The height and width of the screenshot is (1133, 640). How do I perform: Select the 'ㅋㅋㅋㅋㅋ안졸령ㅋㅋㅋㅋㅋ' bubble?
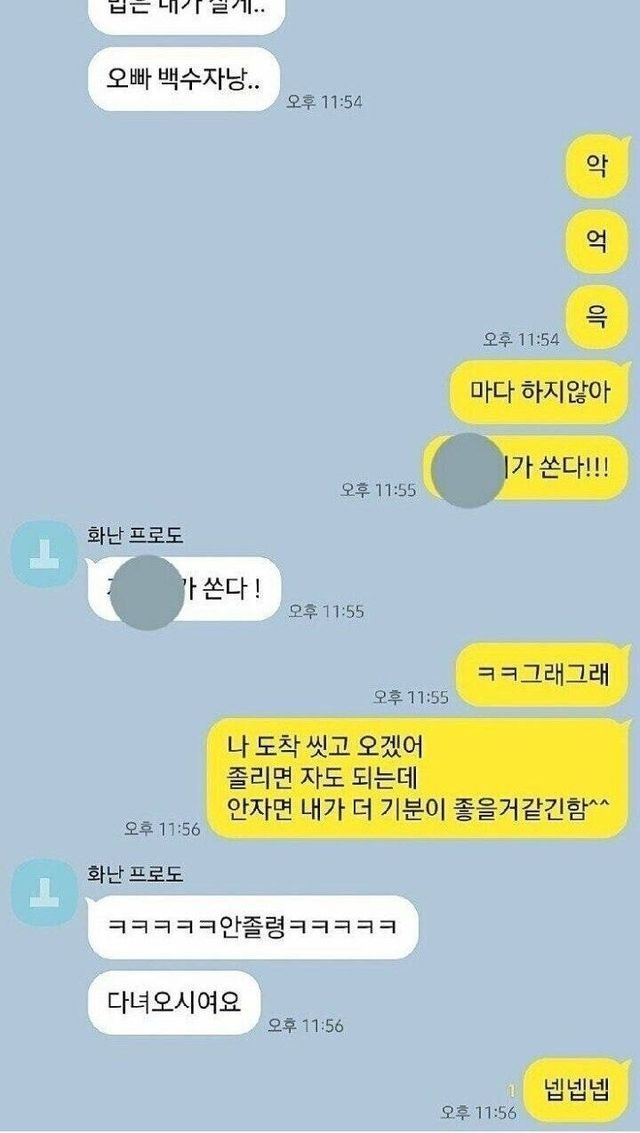coord(252,926)
